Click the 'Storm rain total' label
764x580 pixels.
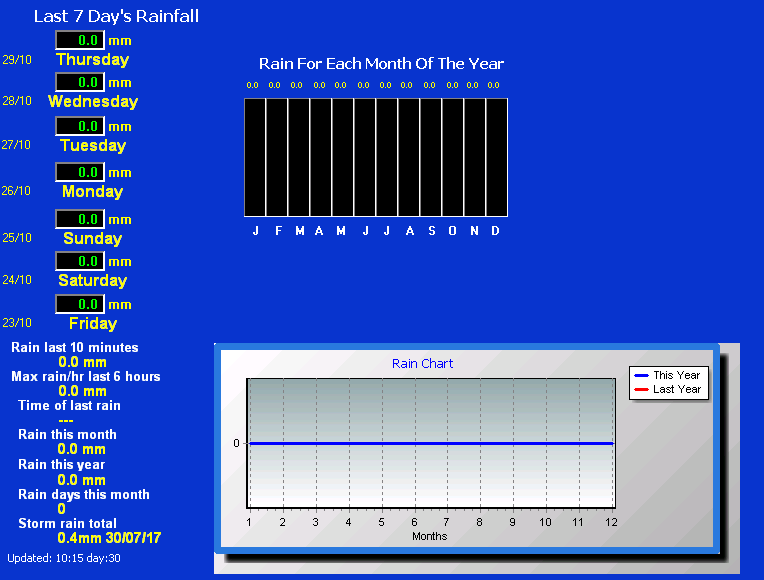67,523
